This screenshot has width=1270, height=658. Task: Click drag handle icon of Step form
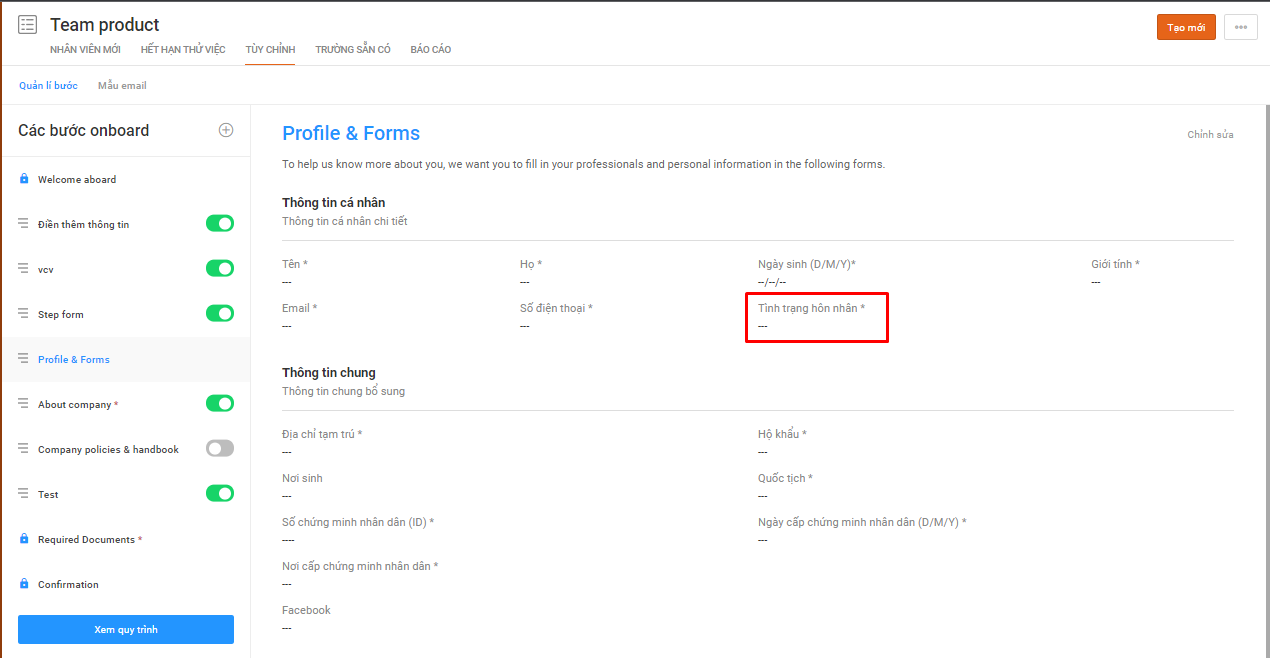23,313
